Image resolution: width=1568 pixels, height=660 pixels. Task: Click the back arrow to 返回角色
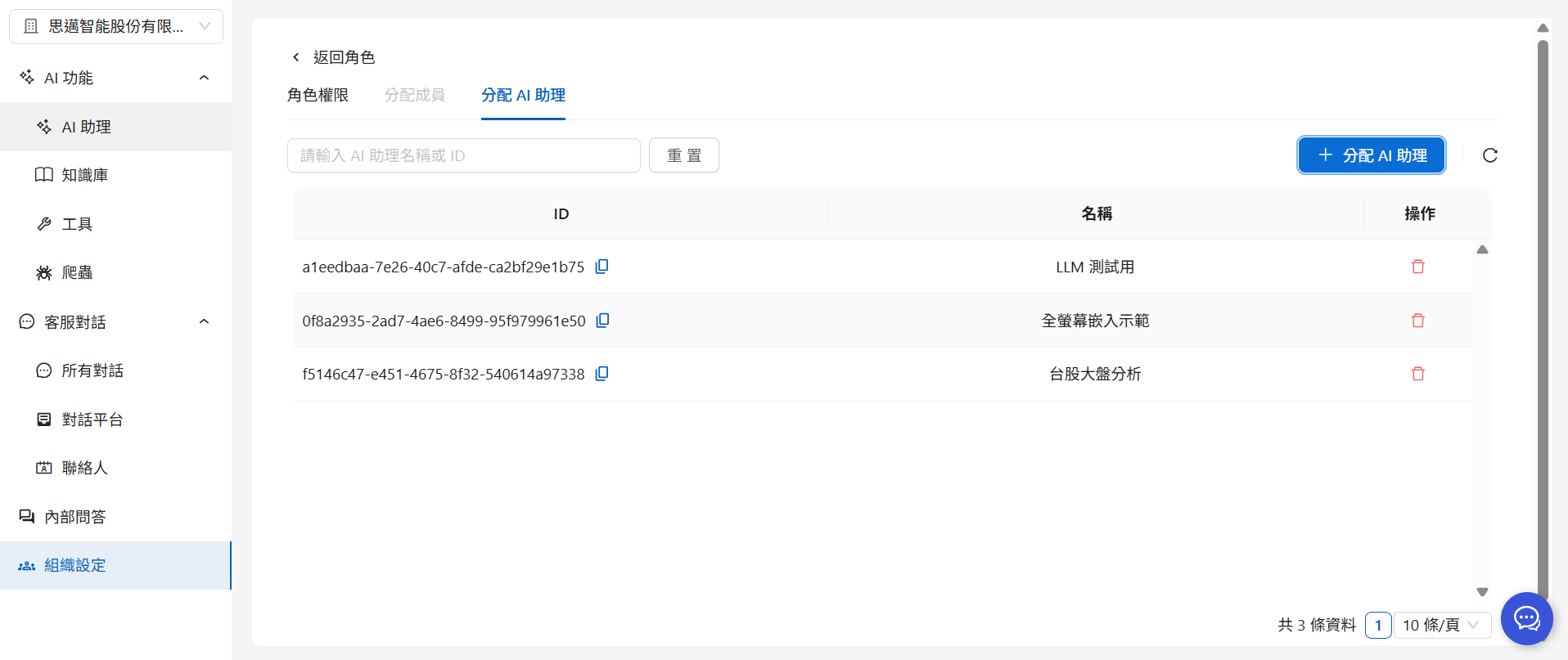[296, 57]
